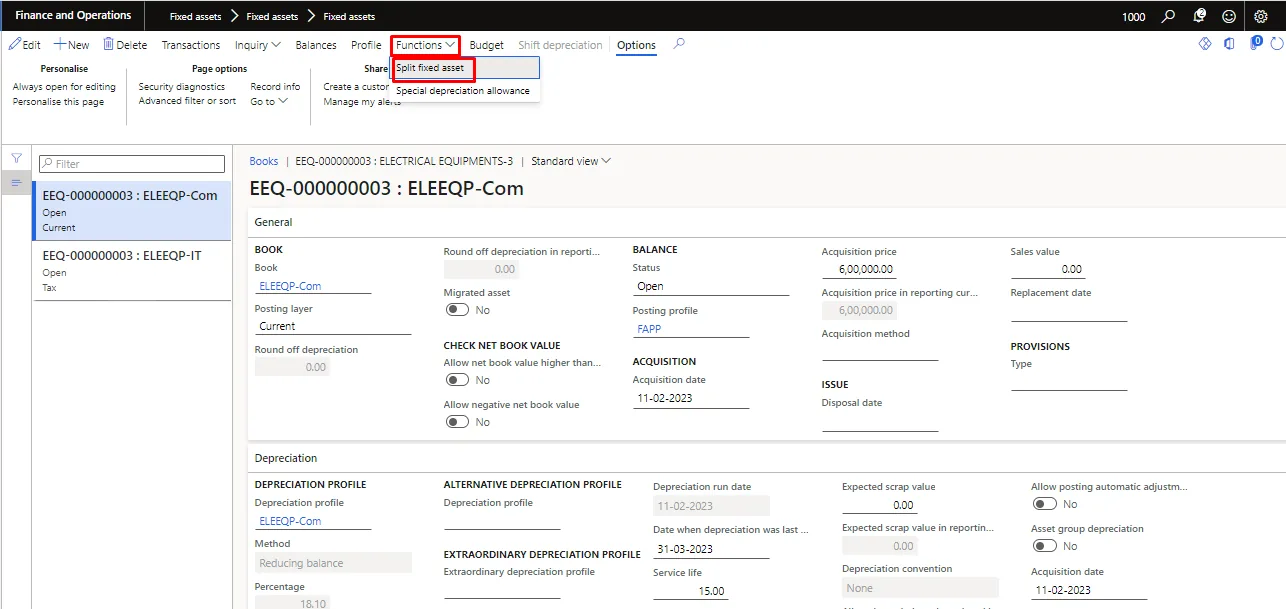The width and height of the screenshot is (1286, 609).
Task: Click the Provisions Type field
Action: pyautogui.click(x=1069, y=382)
